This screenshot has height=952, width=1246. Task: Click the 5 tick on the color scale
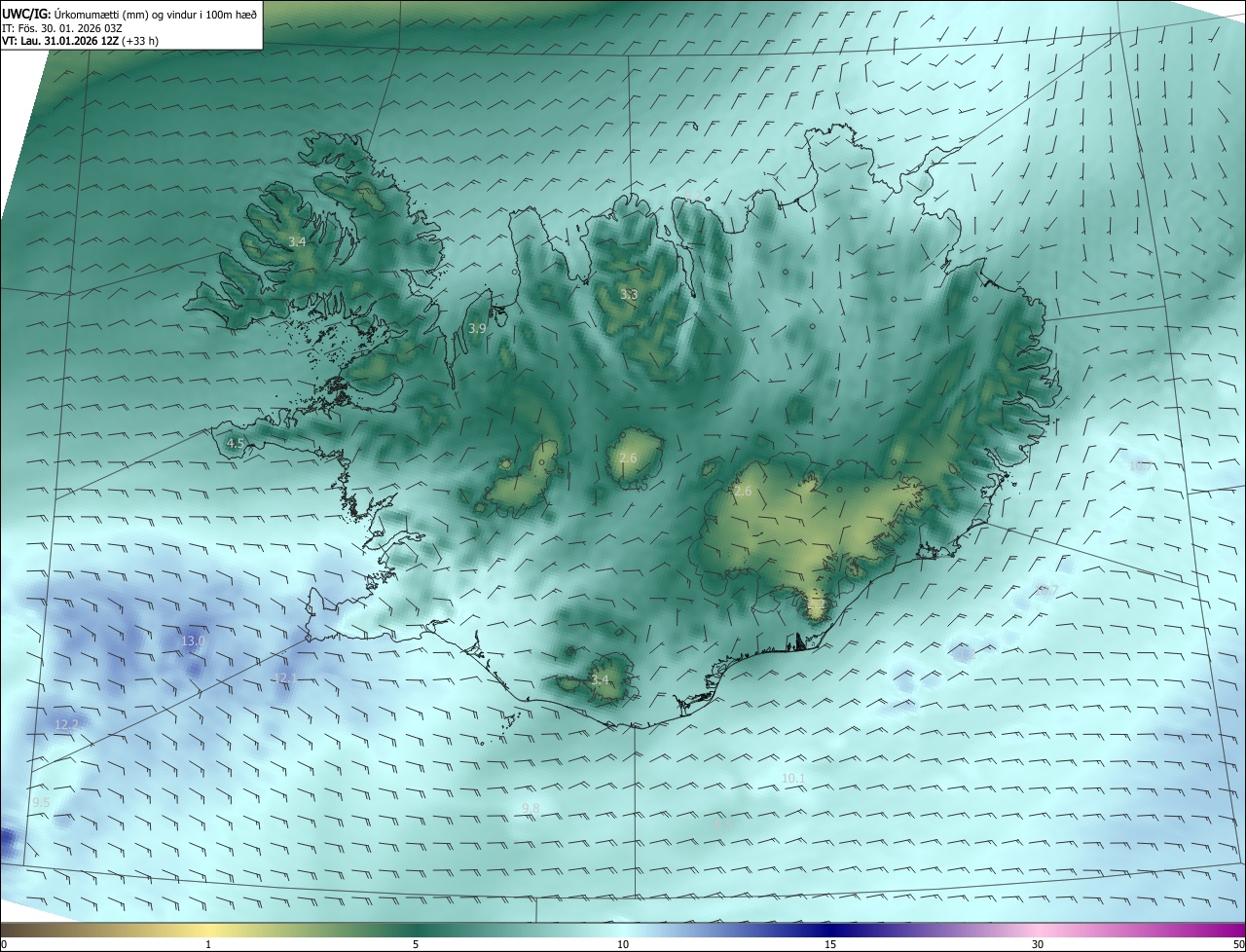(416, 944)
